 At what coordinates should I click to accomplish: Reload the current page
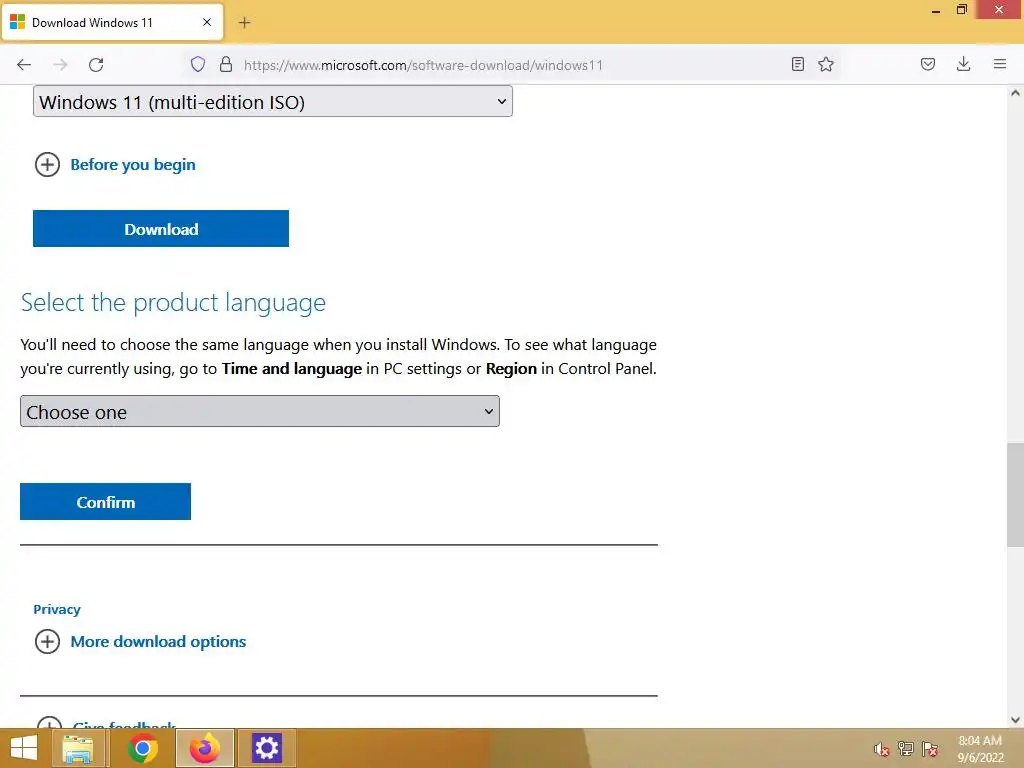(96, 65)
